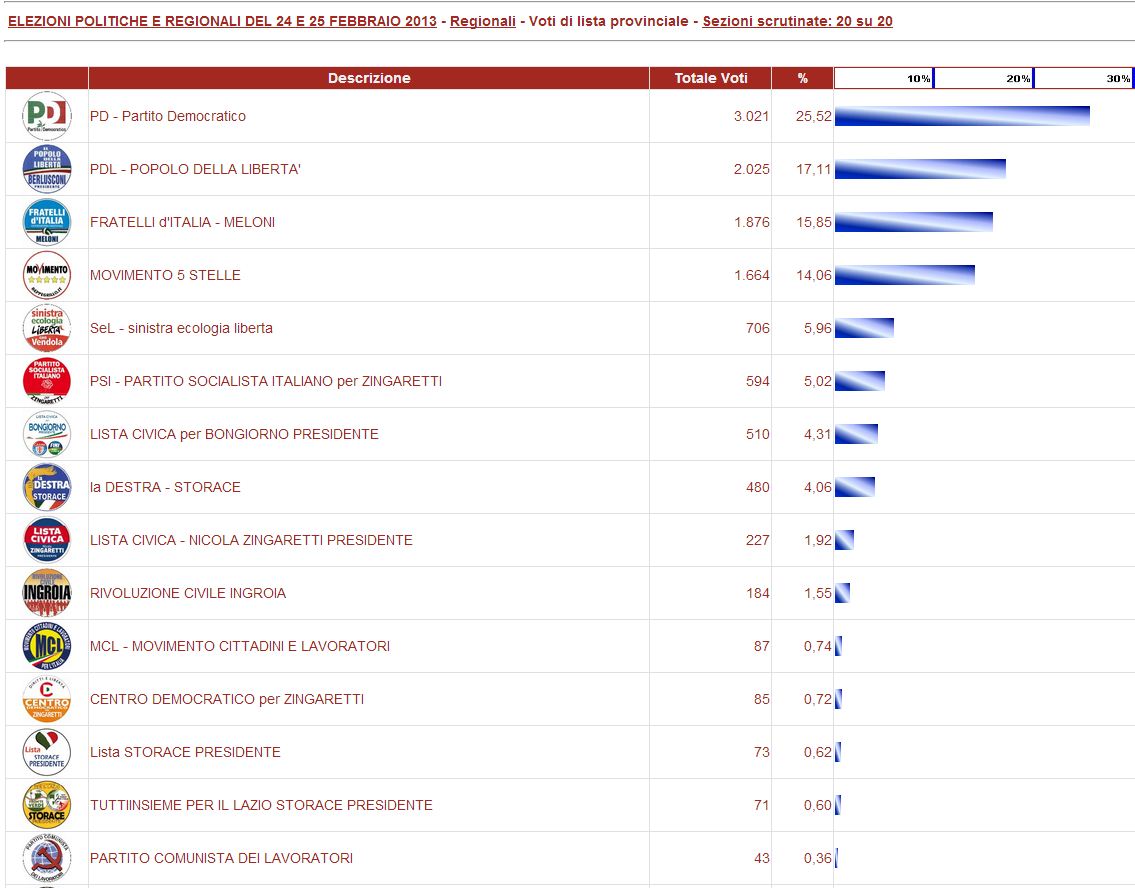The height and width of the screenshot is (888, 1135).
Task: Click the Movimento 5 Stelle percentage bar
Action: coord(904,275)
